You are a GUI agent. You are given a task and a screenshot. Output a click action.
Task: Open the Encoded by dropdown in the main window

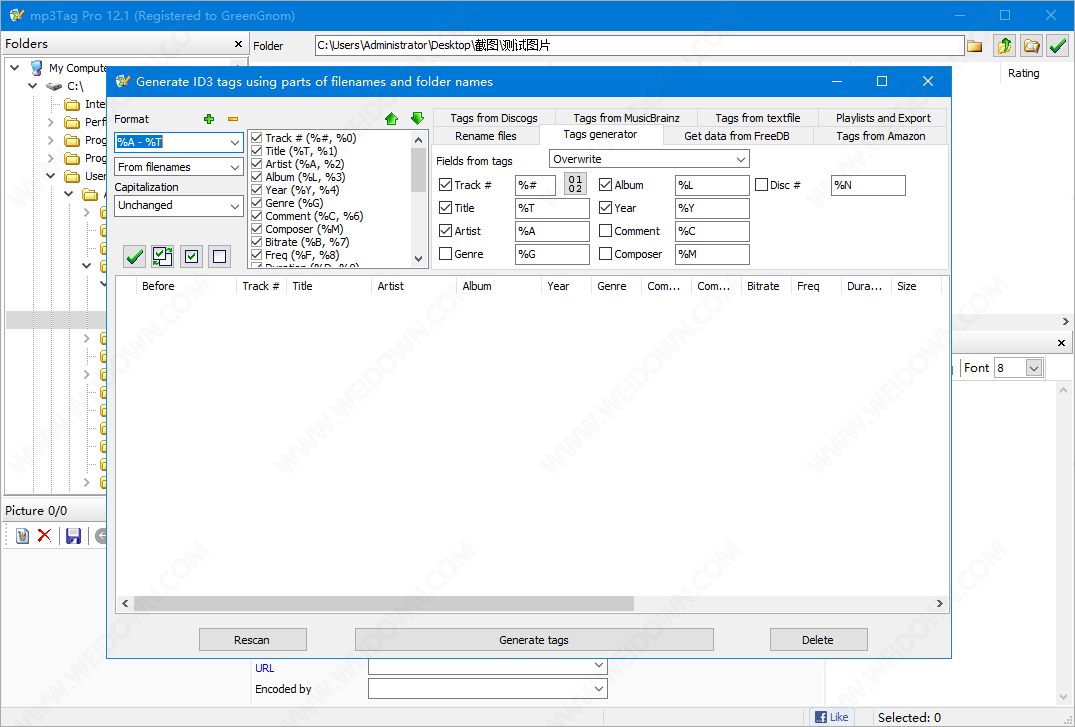pyautogui.click(x=599, y=689)
